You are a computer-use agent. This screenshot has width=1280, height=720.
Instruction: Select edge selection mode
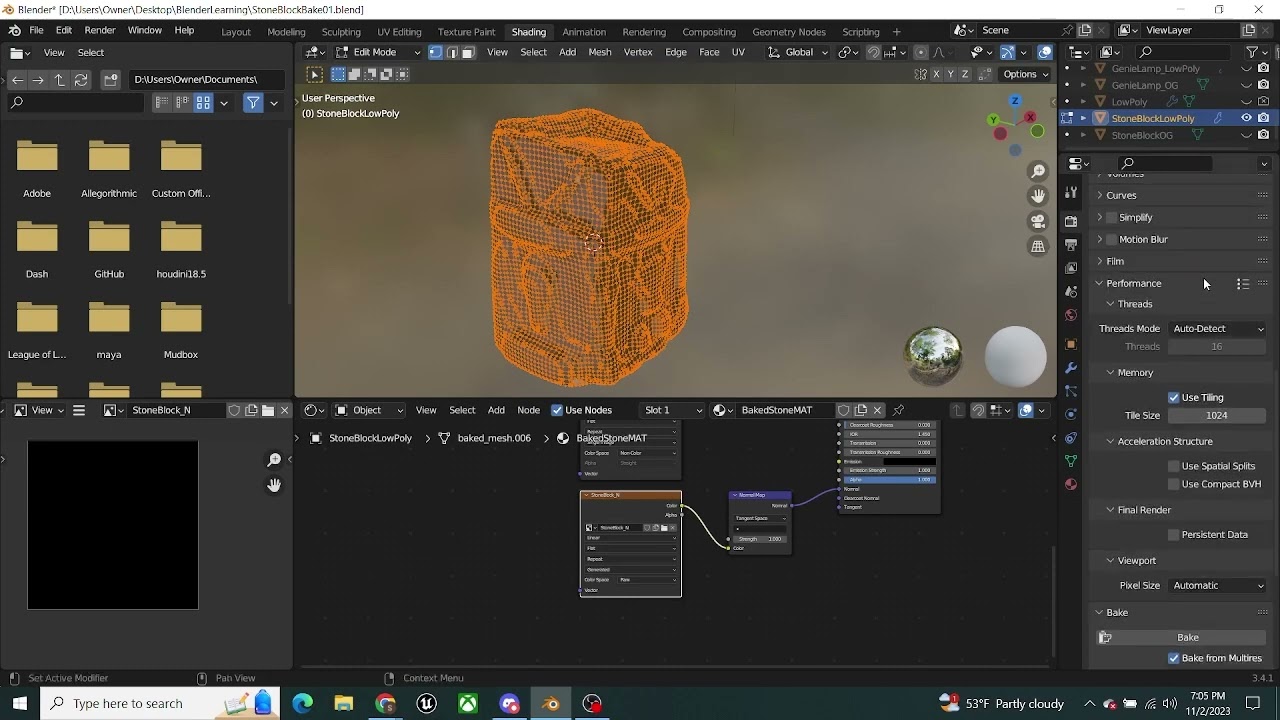[x=452, y=52]
